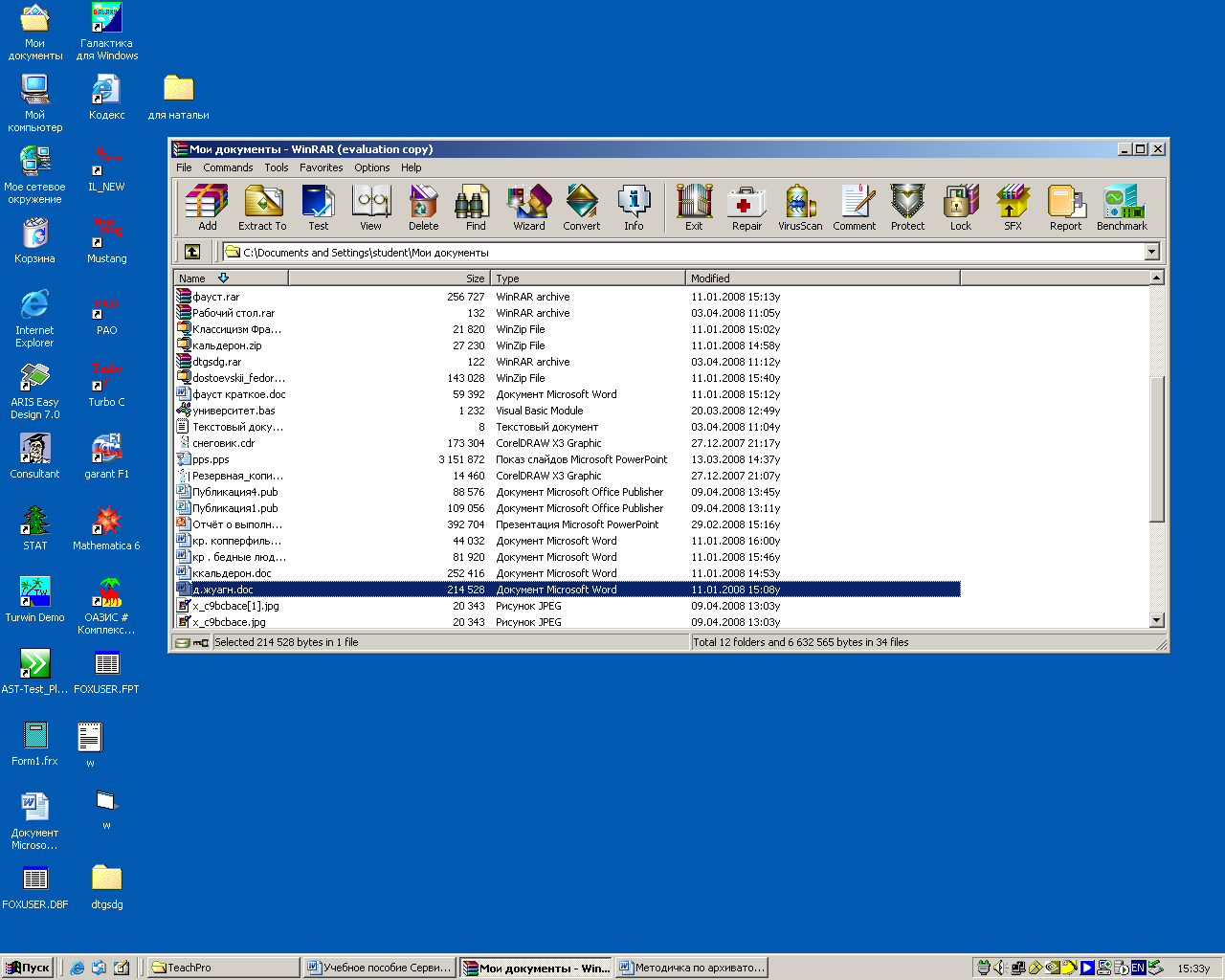This screenshot has width=1225, height=980.
Task: Open the Favorites menu
Action: [x=321, y=167]
